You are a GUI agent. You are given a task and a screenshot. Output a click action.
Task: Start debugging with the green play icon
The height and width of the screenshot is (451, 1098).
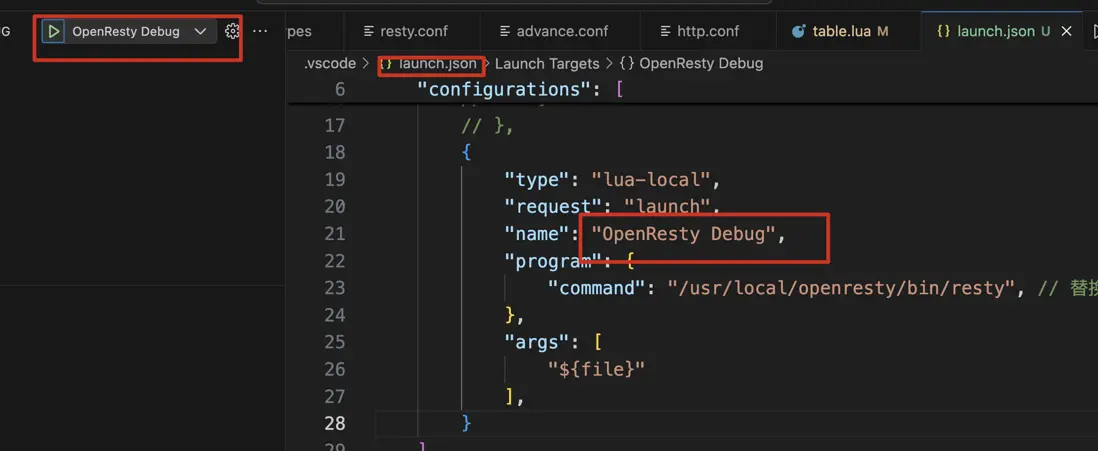pyautogui.click(x=54, y=32)
